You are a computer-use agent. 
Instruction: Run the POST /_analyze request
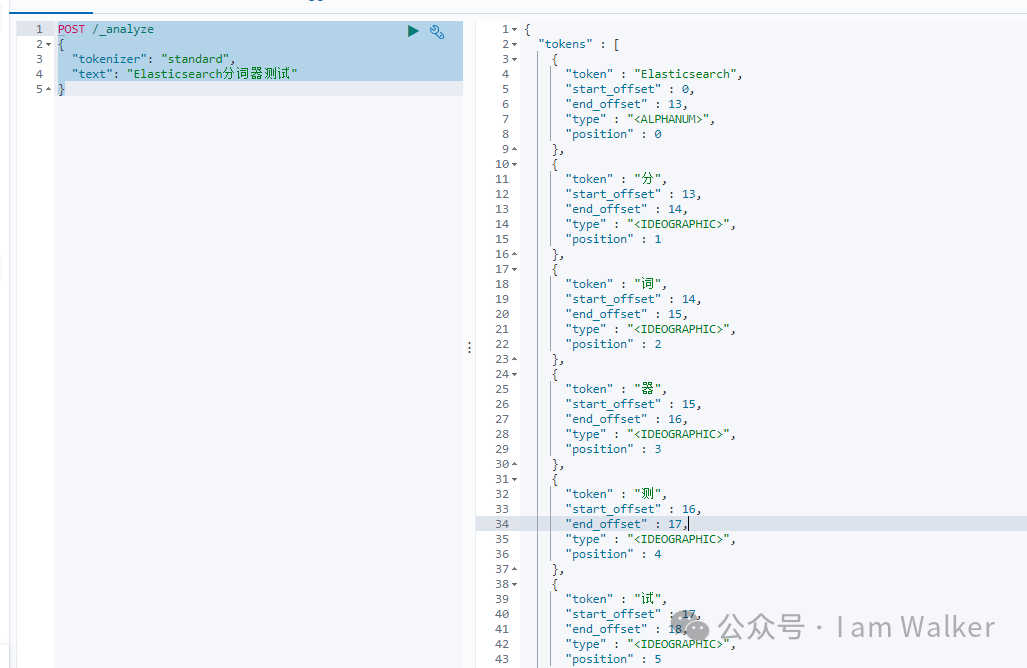click(x=413, y=31)
